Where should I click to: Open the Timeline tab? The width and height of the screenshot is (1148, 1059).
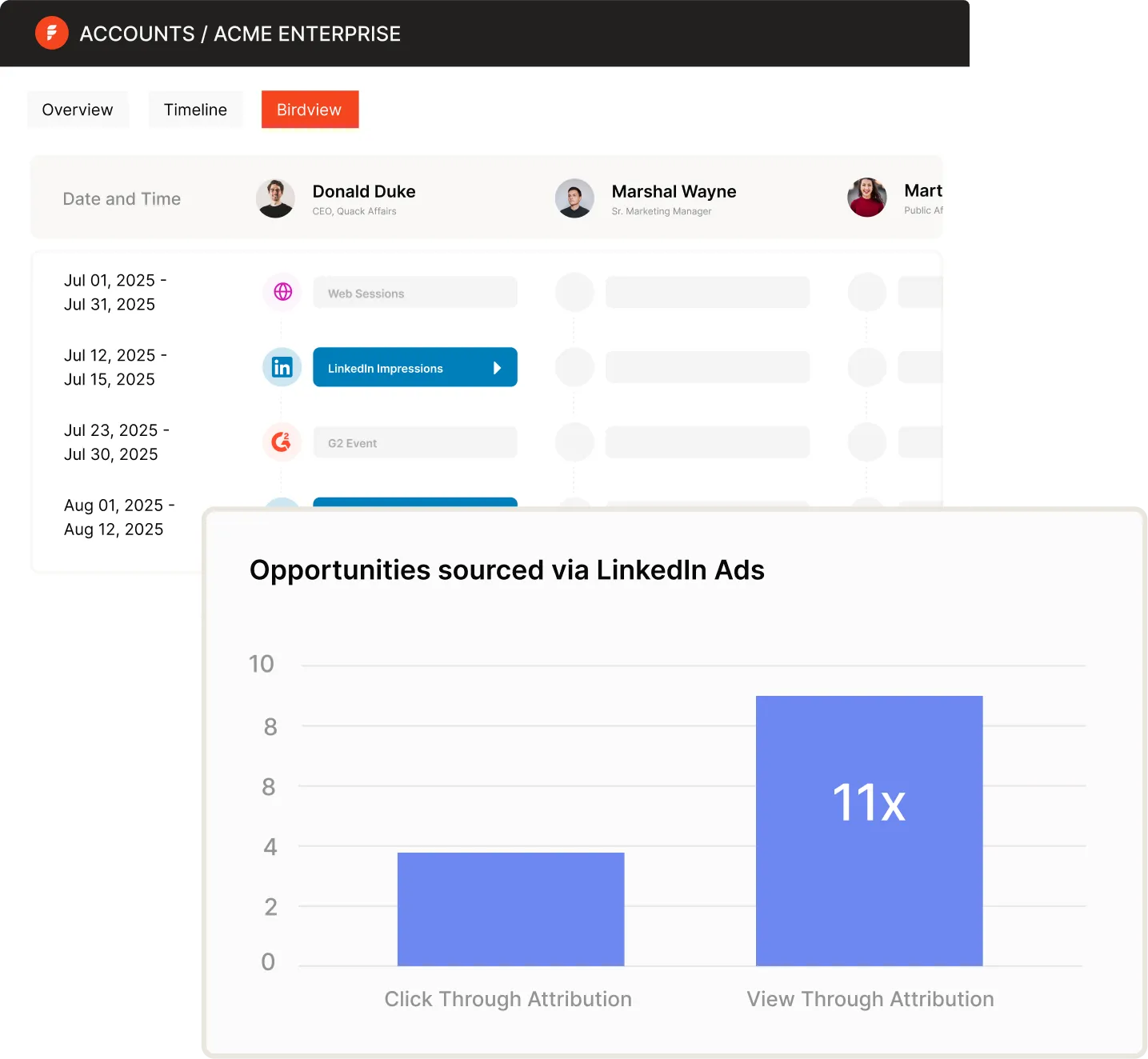pyautogui.click(x=195, y=110)
